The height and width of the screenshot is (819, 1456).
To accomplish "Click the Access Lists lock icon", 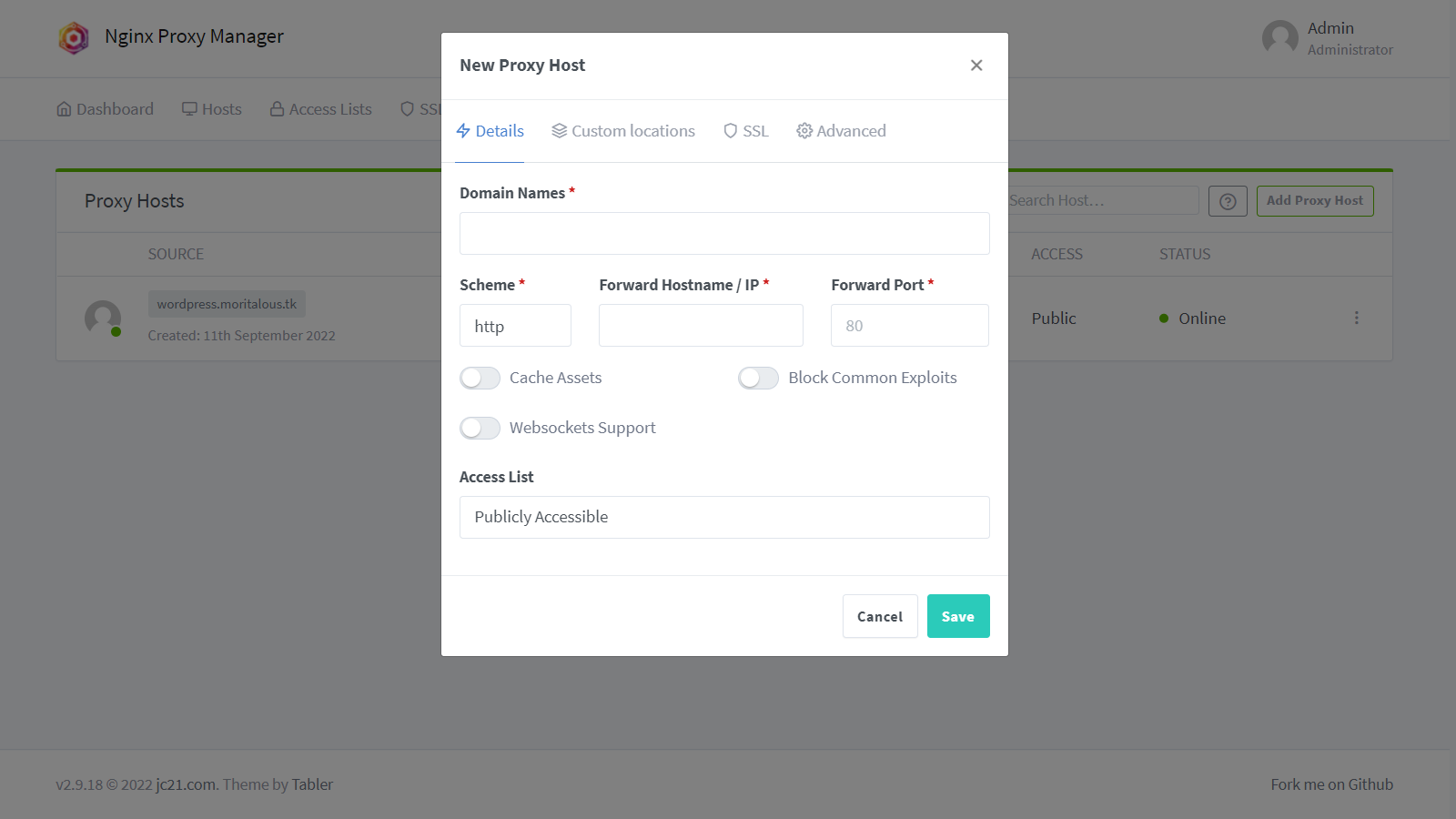I will click(277, 109).
